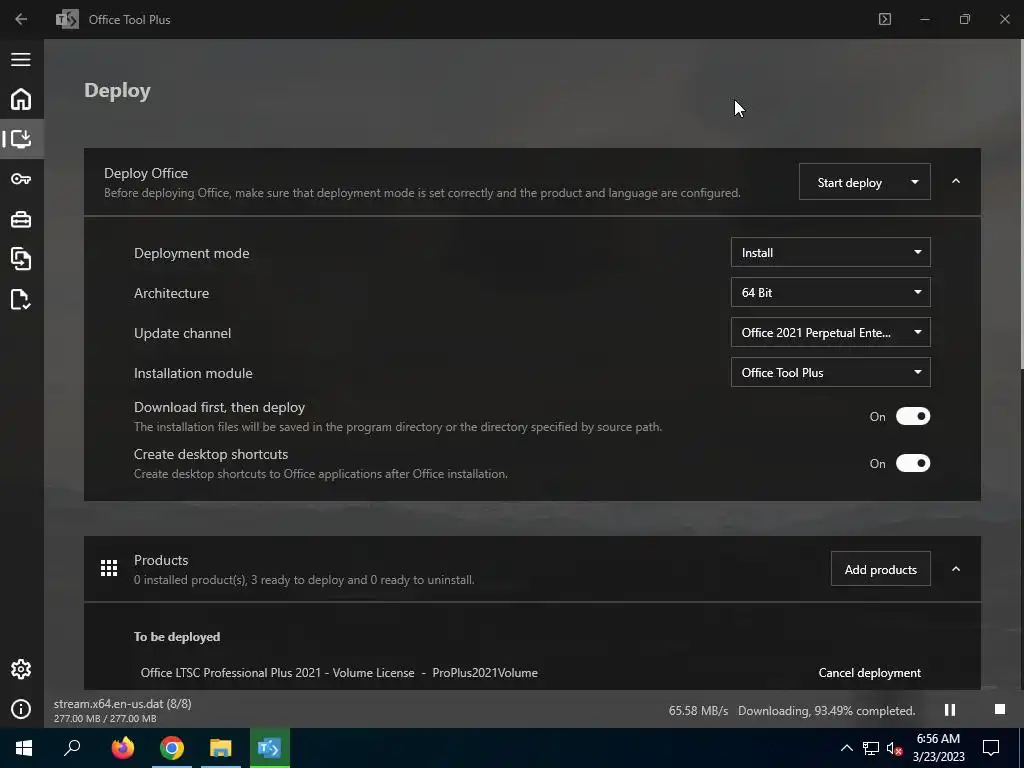Open the notification center icon

pos(991,748)
